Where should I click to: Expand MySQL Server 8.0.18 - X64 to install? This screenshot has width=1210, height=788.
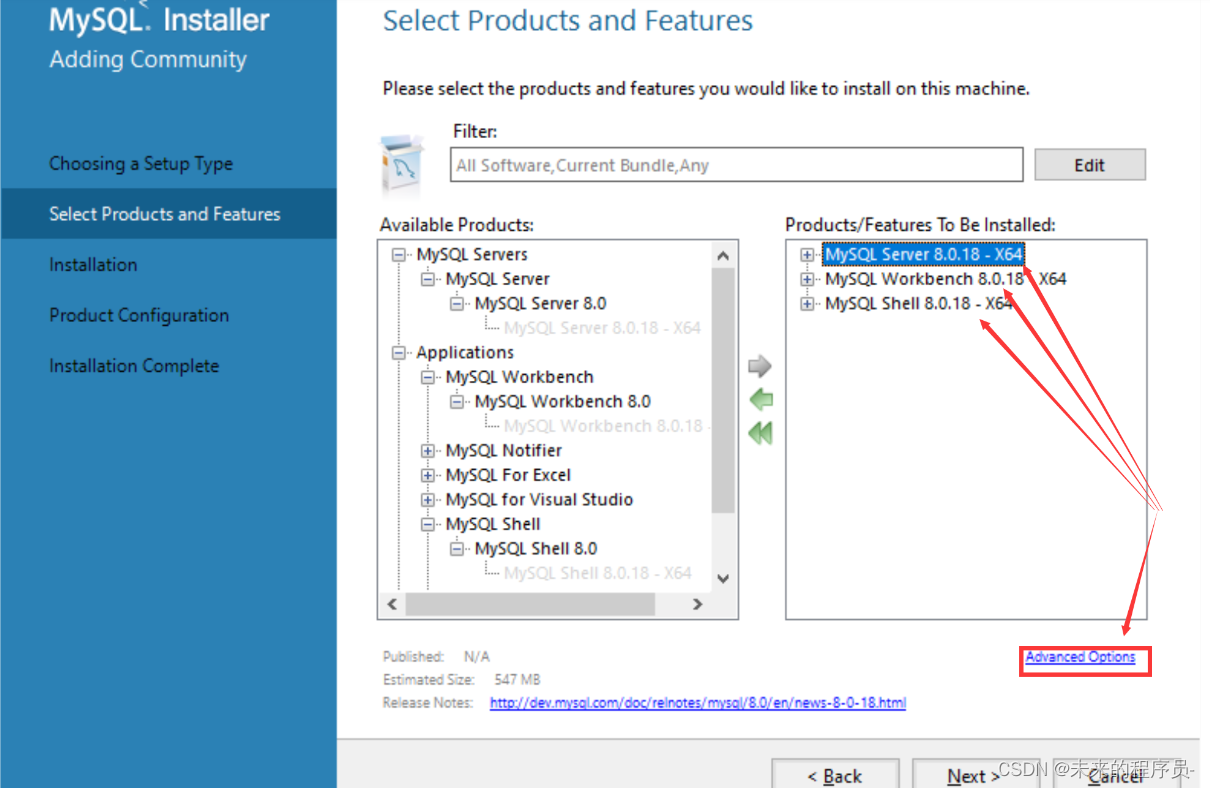pos(808,255)
